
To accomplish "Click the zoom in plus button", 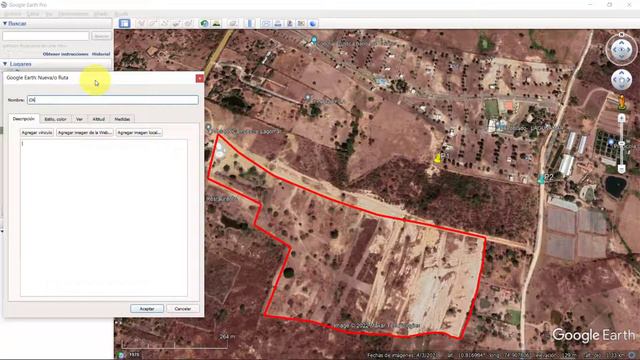I will [621, 119].
